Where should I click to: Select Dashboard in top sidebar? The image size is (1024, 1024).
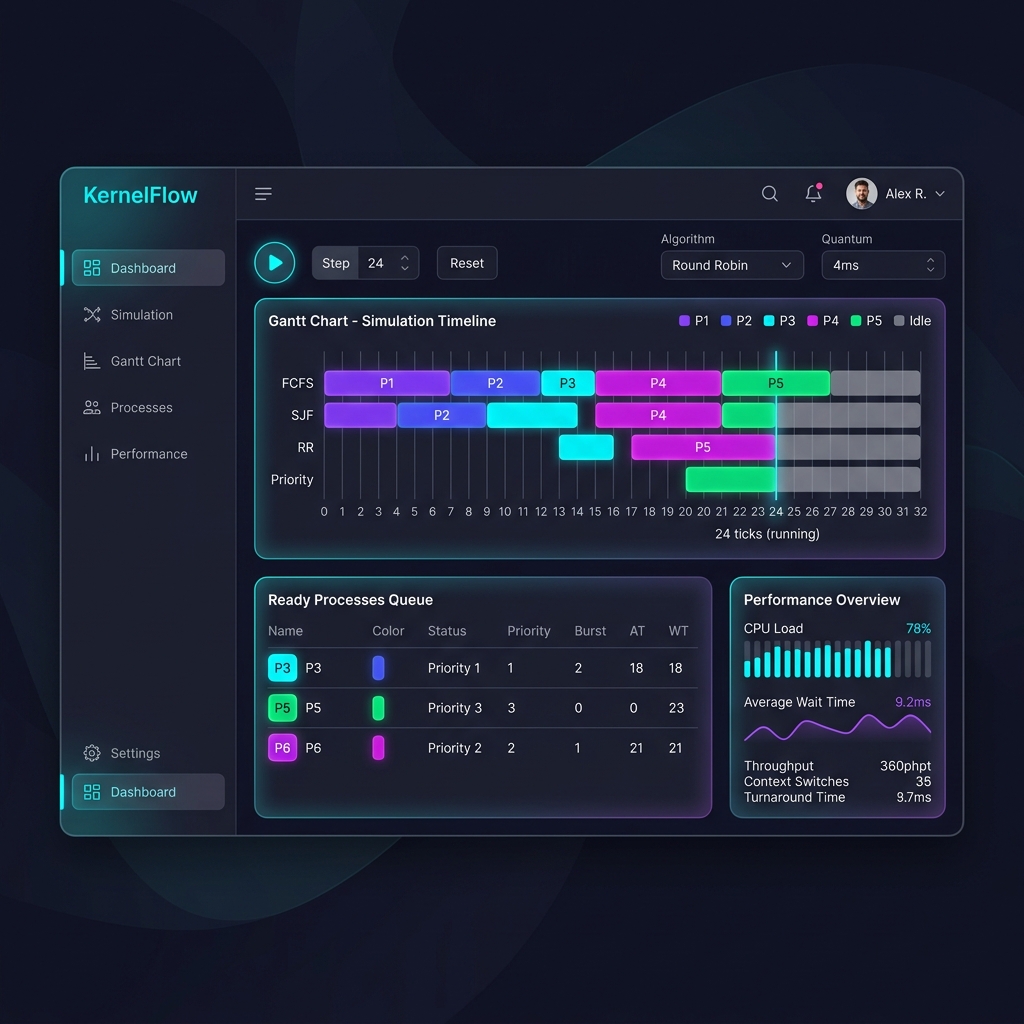pyautogui.click(x=148, y=268)
